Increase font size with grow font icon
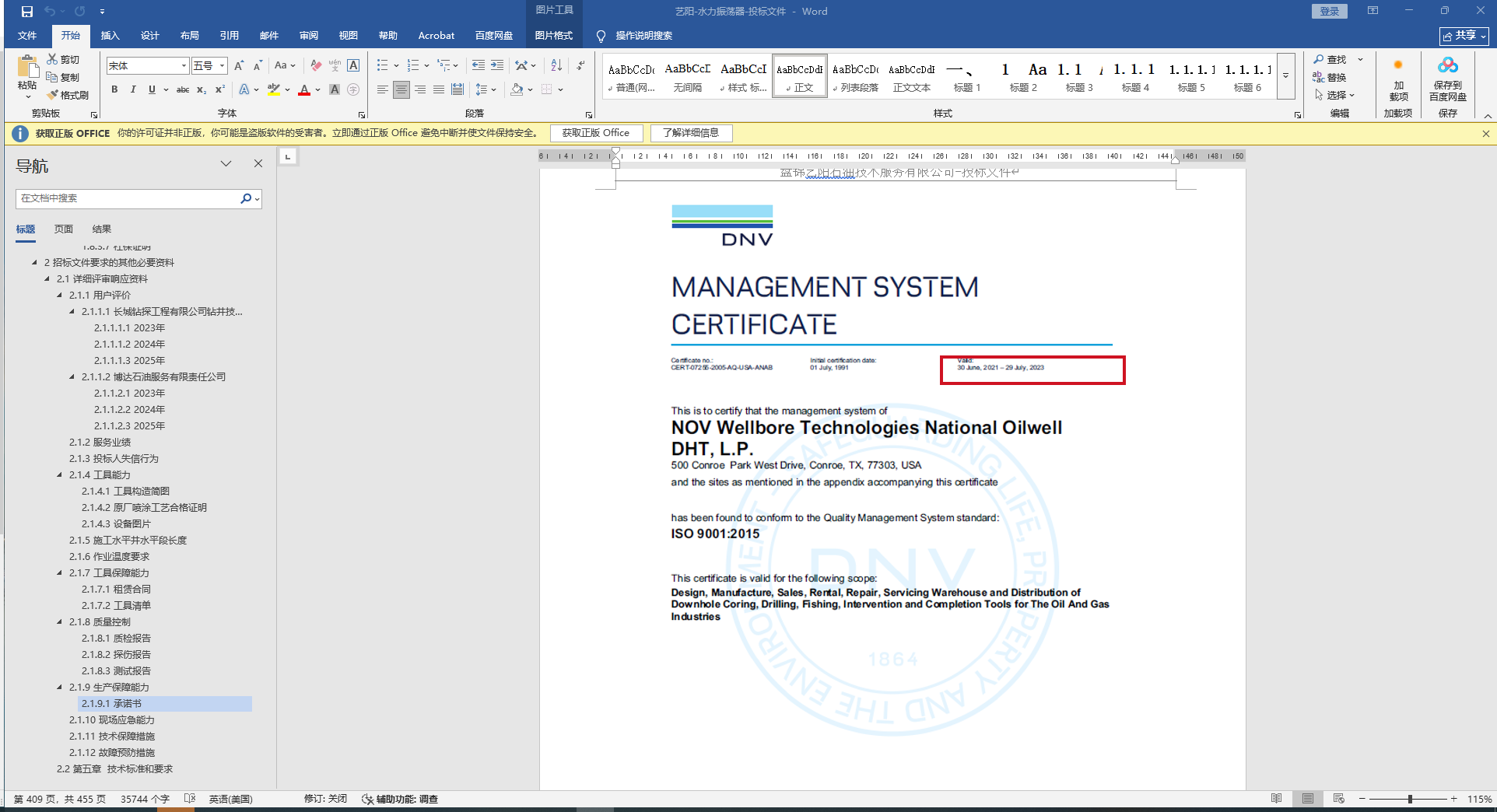The width and height of the screenshot is (1497, 812). [x=239, y=66]
